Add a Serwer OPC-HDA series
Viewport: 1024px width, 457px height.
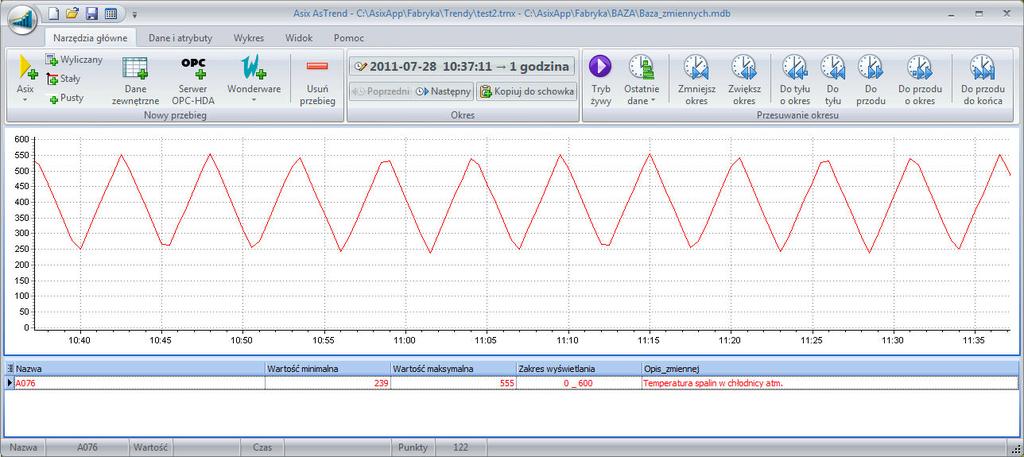tap(193, 80)
